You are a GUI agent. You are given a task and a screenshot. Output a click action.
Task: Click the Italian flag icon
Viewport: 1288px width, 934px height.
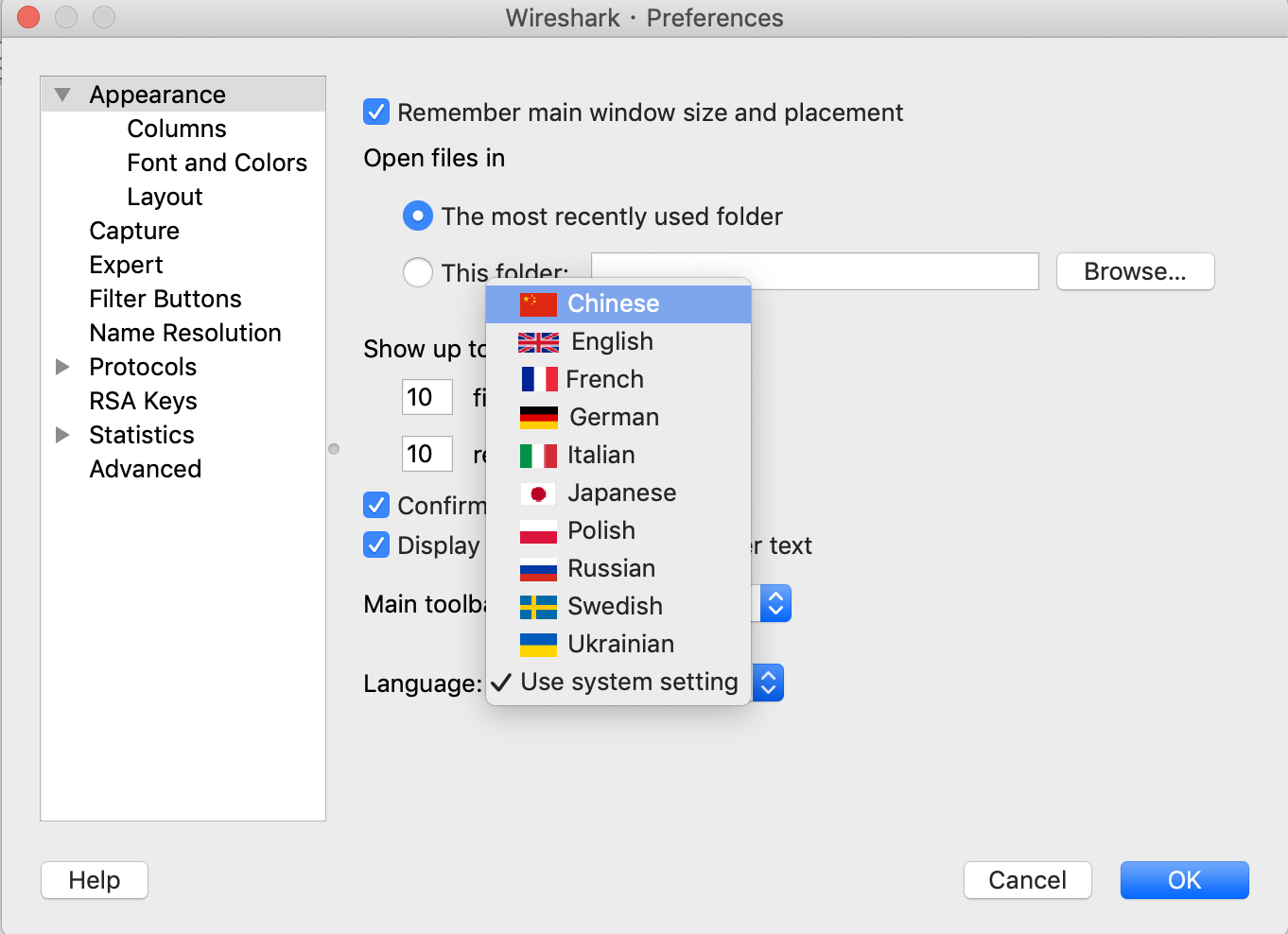pyautogui.click(x=538, y=456)
